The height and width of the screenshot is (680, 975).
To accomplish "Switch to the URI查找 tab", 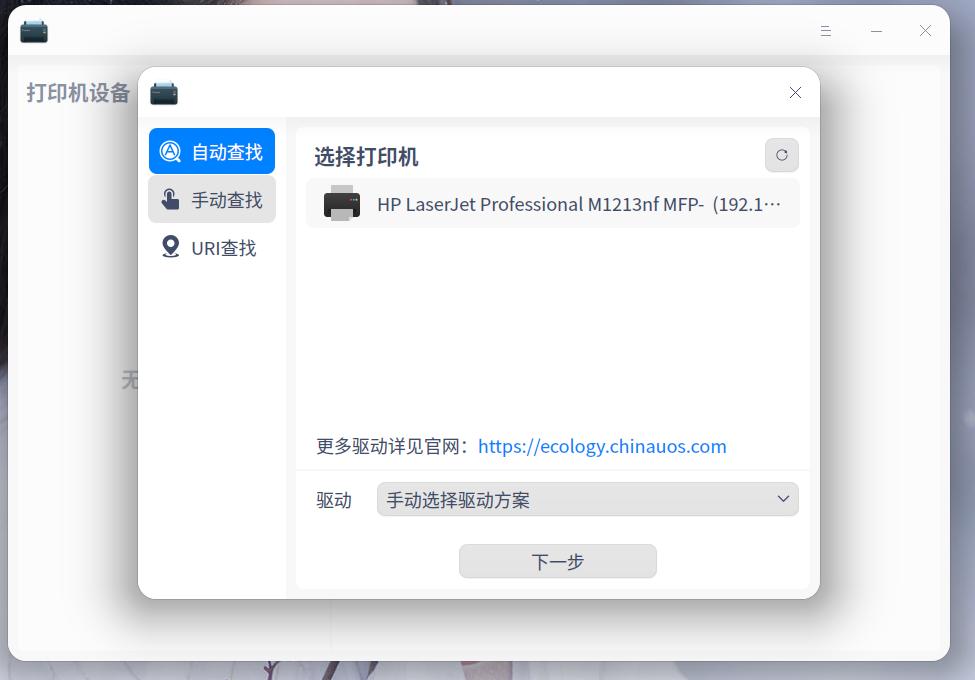I will [x=212, y=247].
